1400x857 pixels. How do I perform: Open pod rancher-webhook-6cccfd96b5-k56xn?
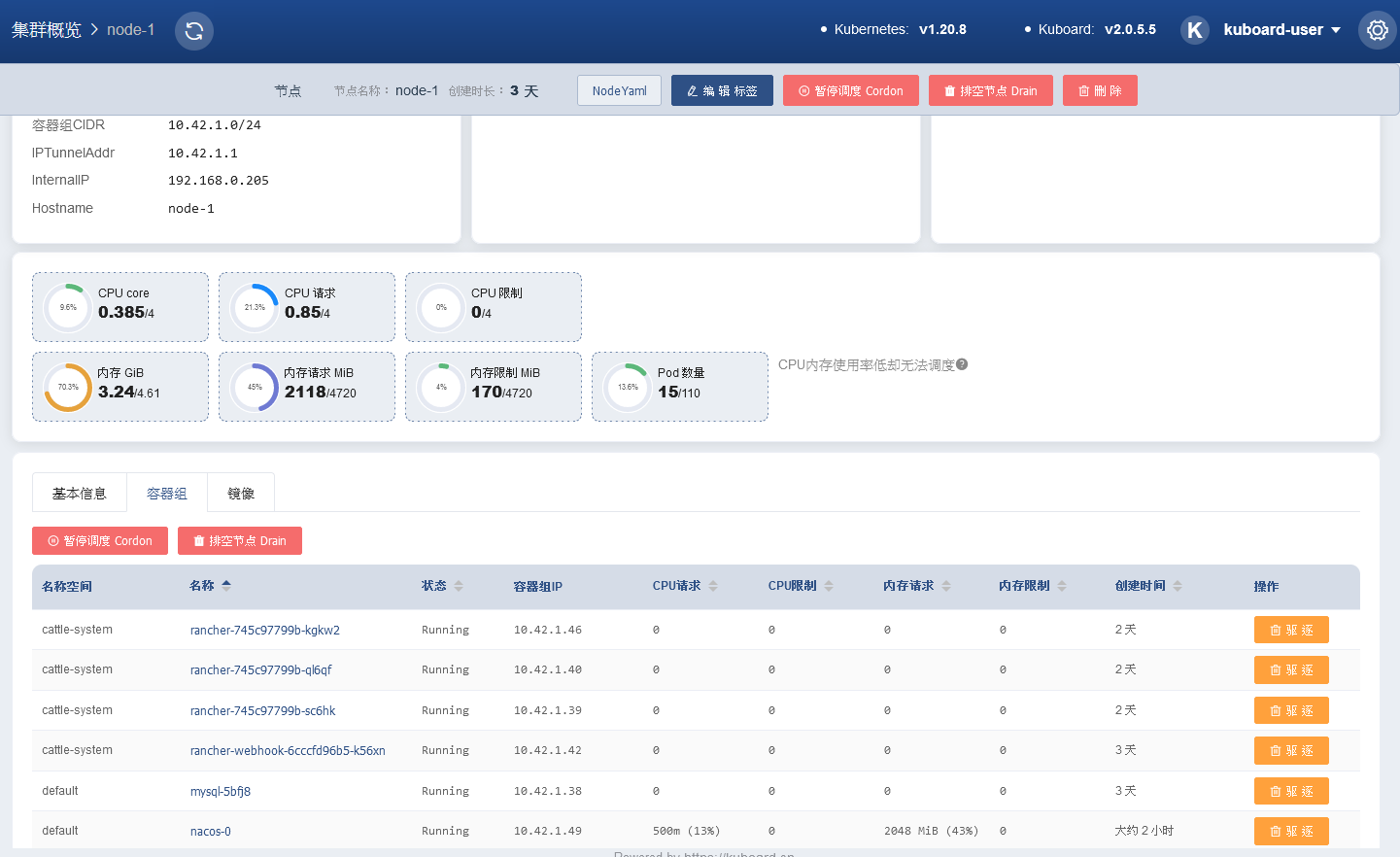(288, 750)
